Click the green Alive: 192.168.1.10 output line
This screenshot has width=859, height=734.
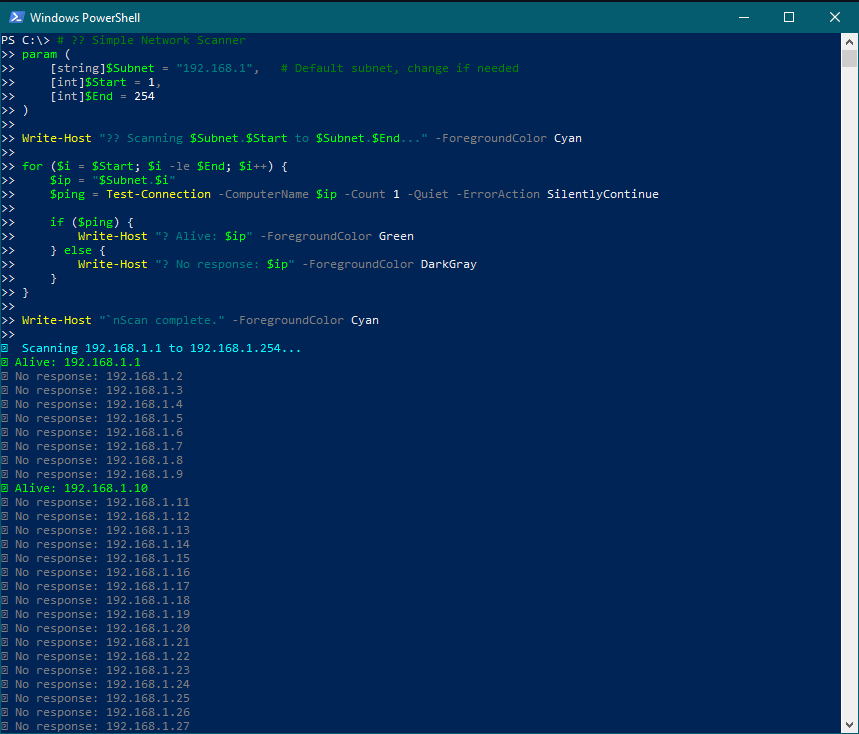coord(82,488)
